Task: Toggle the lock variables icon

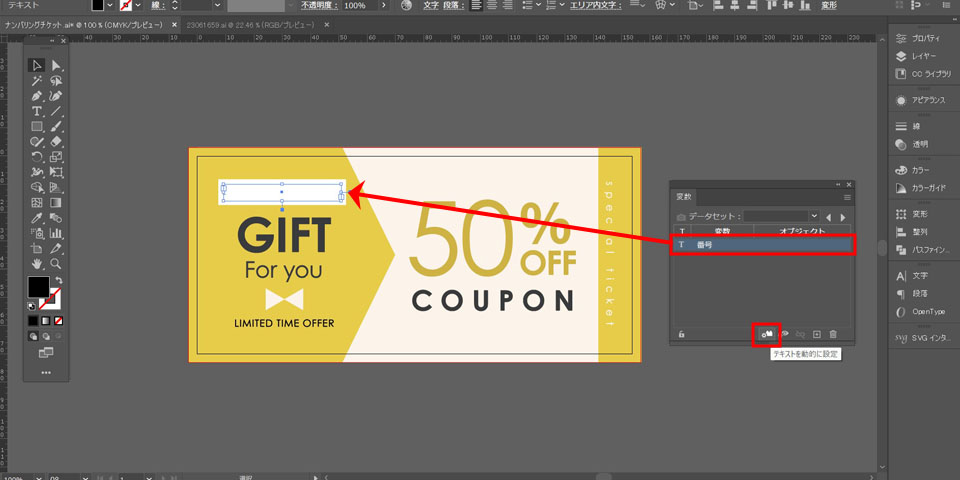Action: [x=681, y=334]
